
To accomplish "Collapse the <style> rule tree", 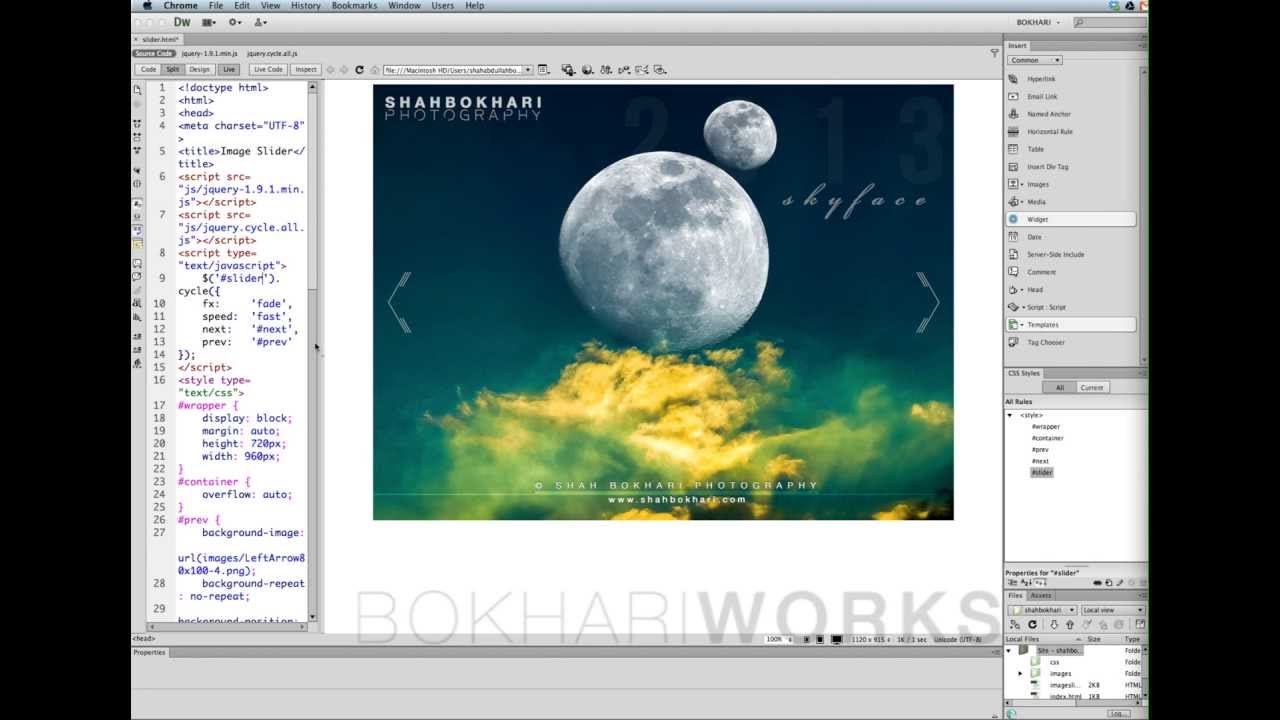I will 1010,415.
